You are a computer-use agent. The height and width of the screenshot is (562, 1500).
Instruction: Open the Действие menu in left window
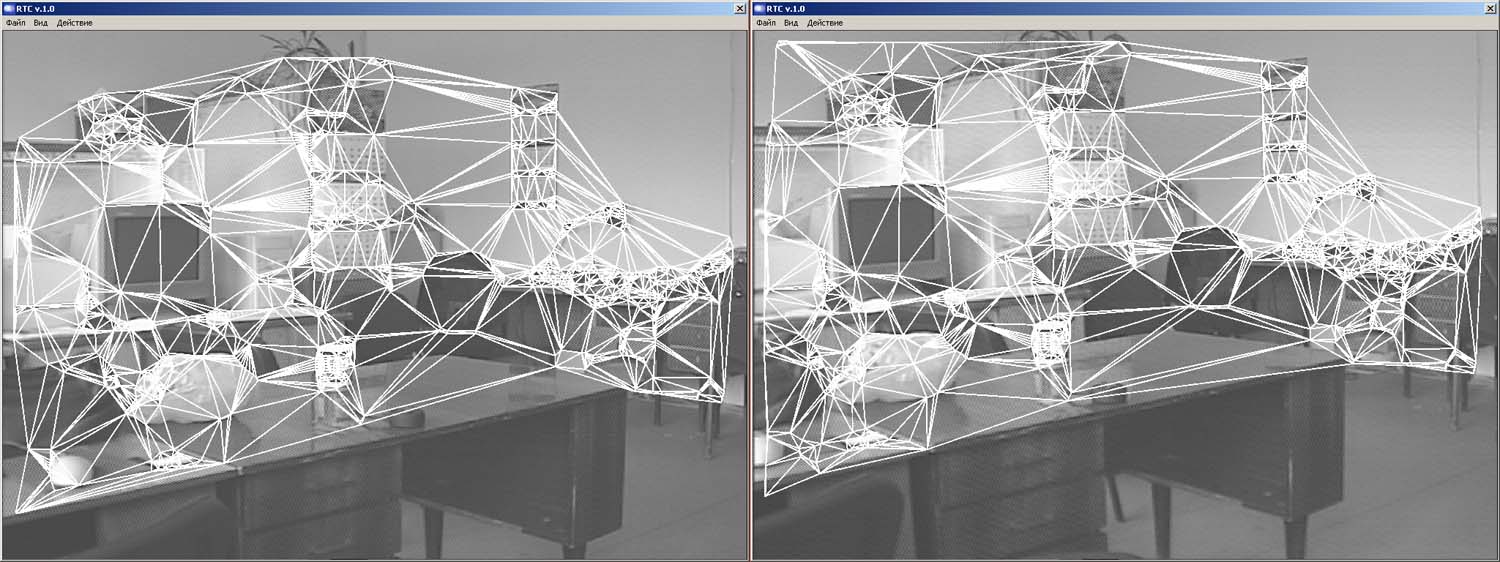(75, 23)
